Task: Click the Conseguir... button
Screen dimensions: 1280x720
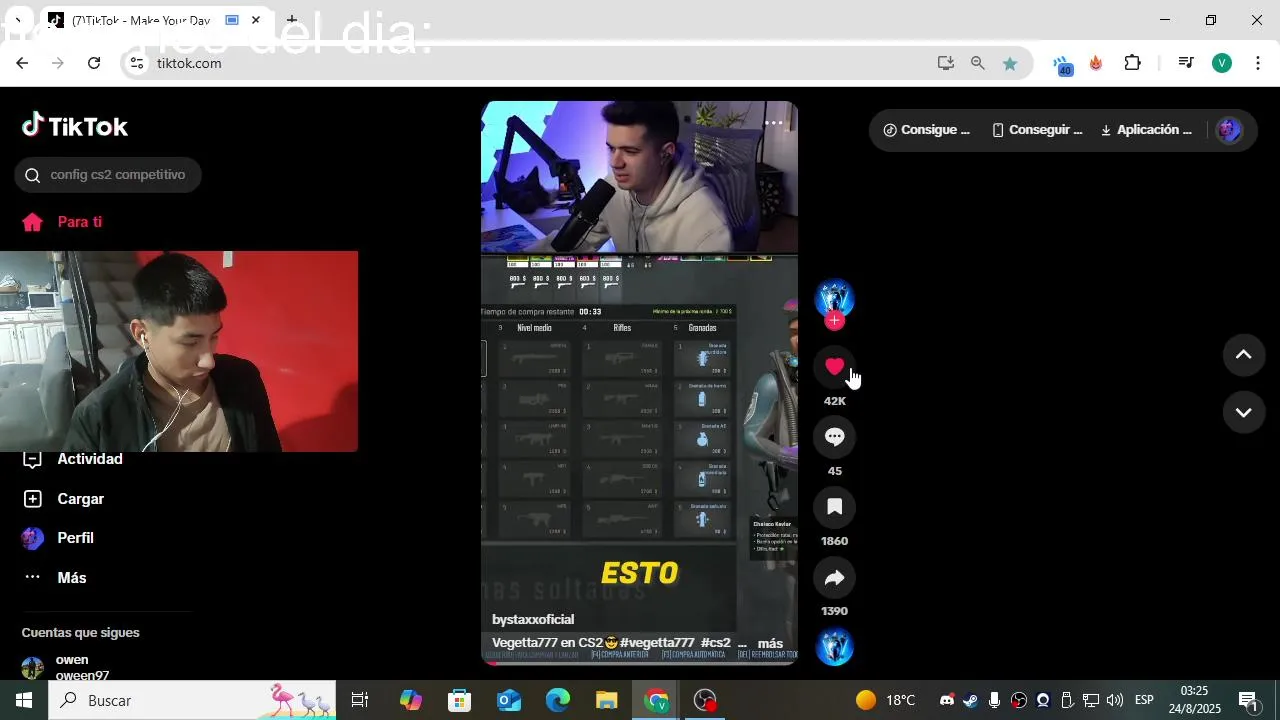Action: pyautogui.click(x=1037, y=130)
